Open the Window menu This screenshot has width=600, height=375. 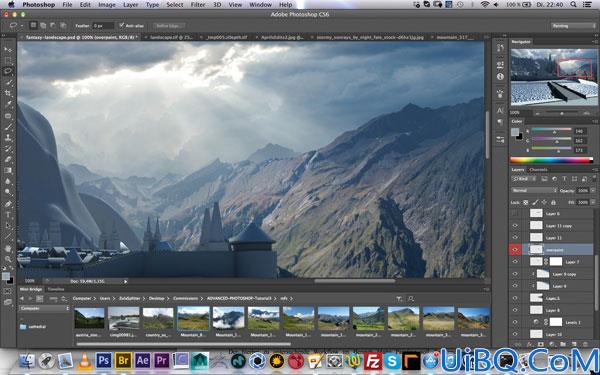pos(260,5)
